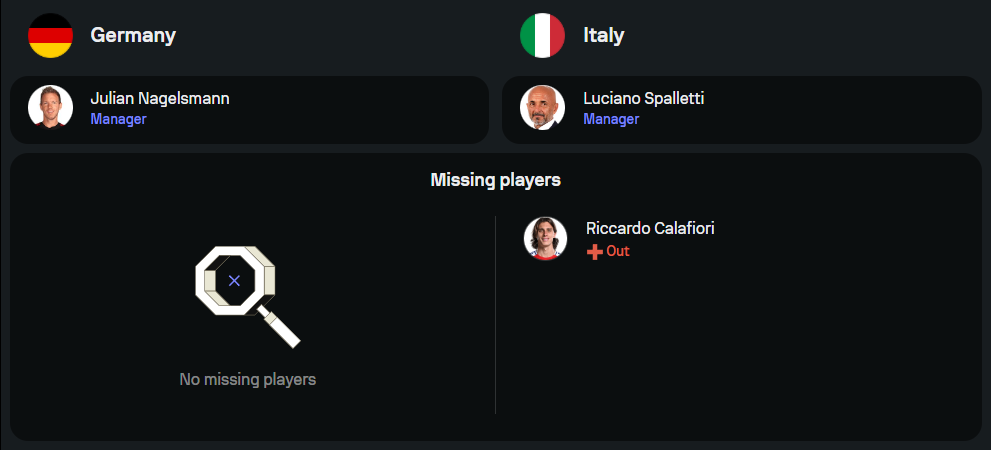991x450 pixels.
Task: Click the No missing players message
Action: pos(247,379)
